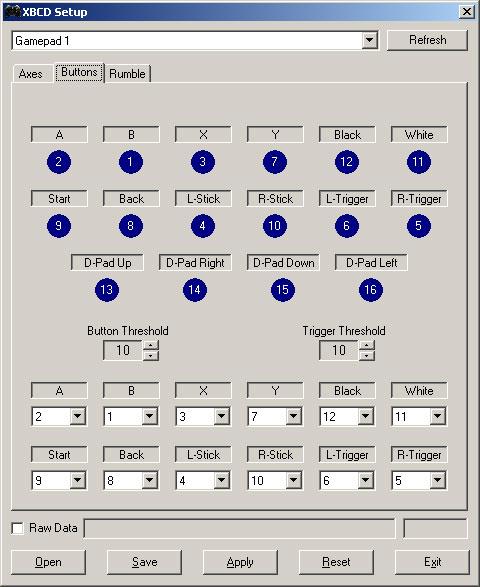This screenshot has width=480, height=587.
Task: Click the blue circle numbered 1 under B
Action: point(131,162)
